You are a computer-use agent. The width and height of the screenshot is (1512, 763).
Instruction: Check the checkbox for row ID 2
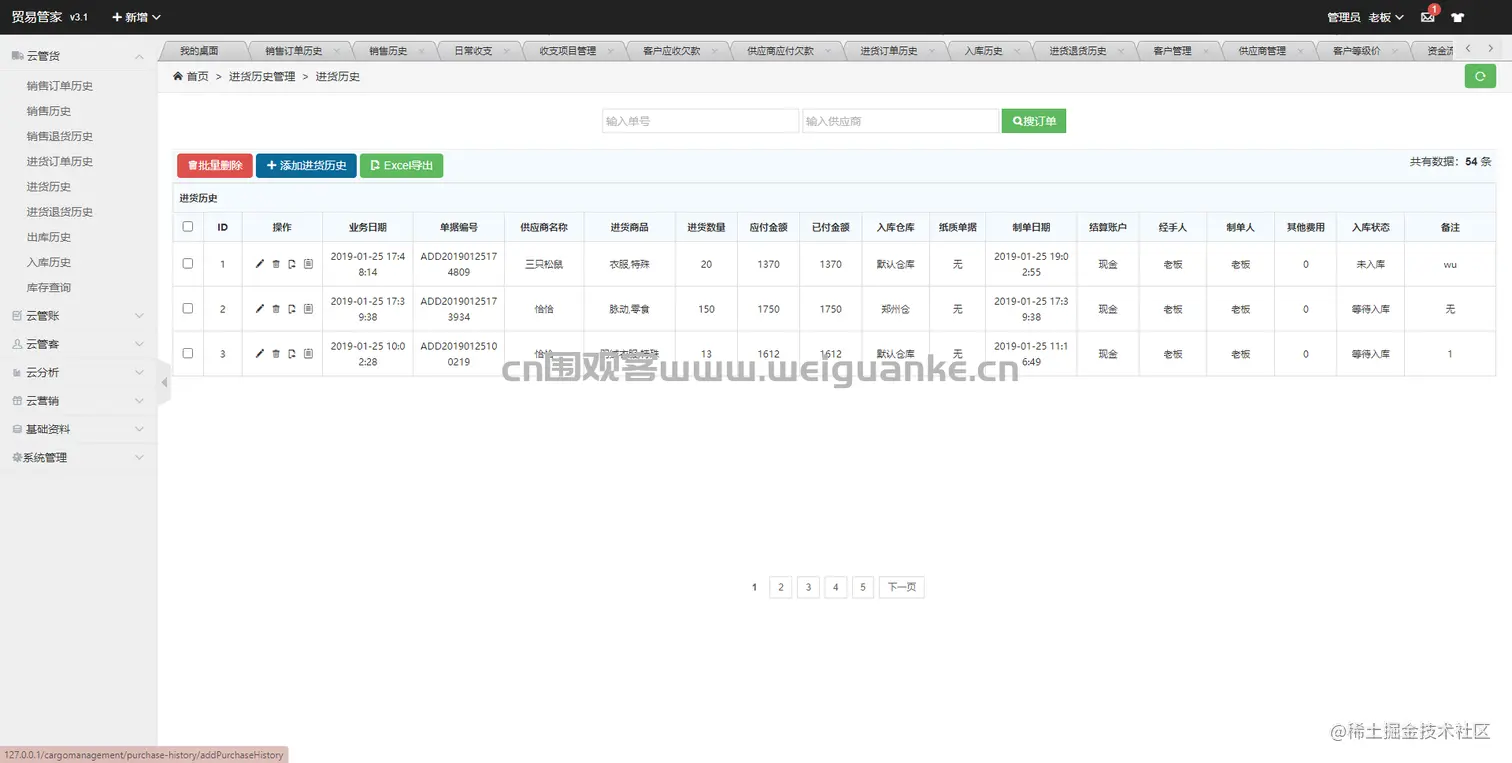coord(188,309)
